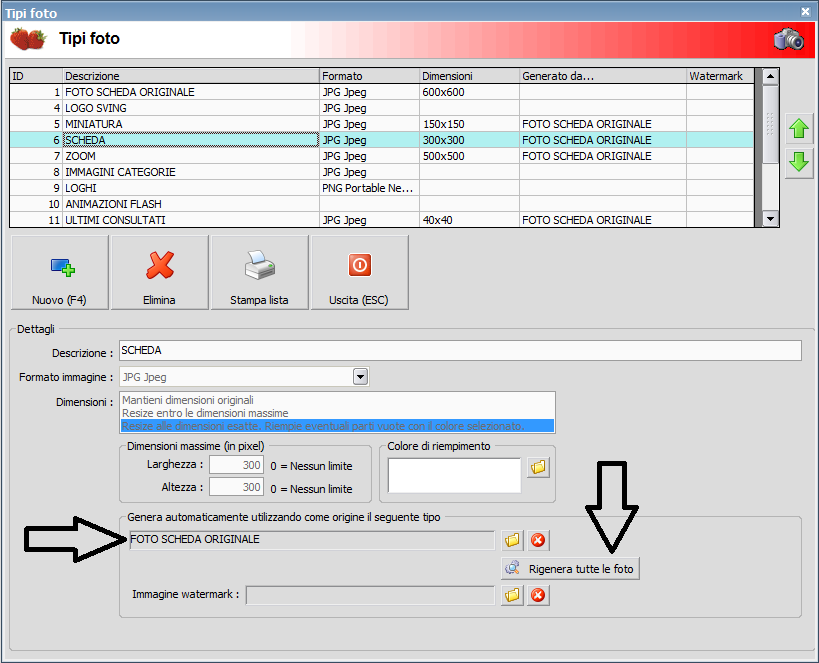This screenshot has height=663, width=819.
Task: Remove watermark image with red X icon
Action: (538, 595)
